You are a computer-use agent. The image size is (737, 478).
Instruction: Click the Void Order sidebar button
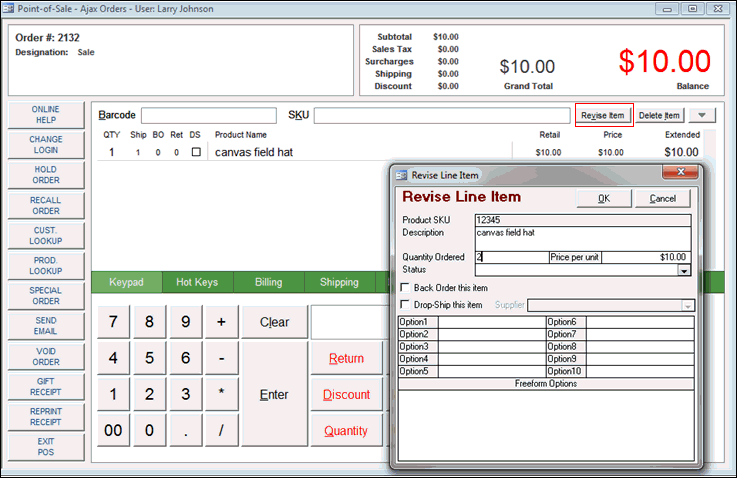(45, 357)
